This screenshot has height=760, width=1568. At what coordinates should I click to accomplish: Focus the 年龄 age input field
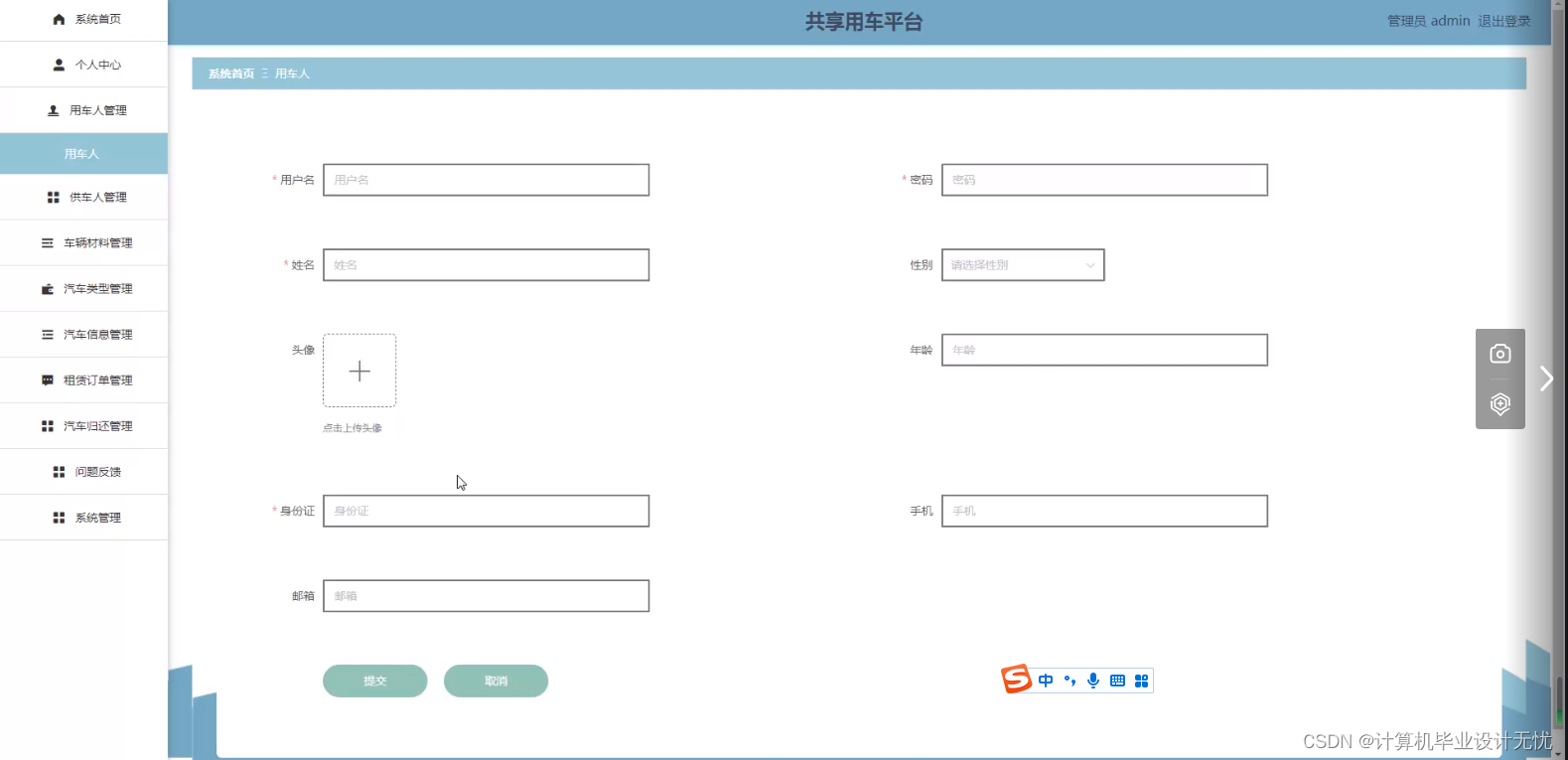tap(1104, 350)
